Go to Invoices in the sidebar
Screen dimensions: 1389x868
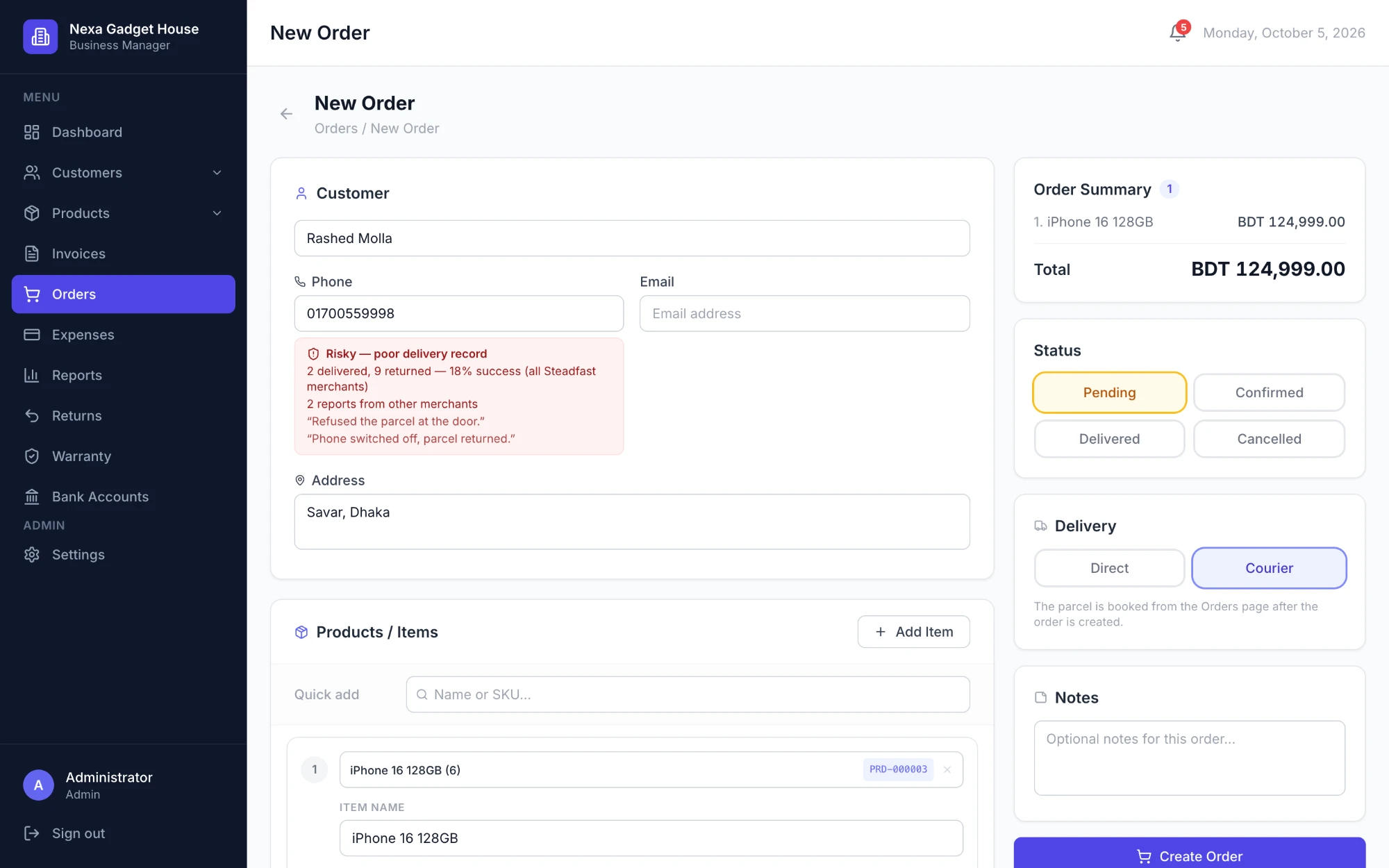pos(124,253)
